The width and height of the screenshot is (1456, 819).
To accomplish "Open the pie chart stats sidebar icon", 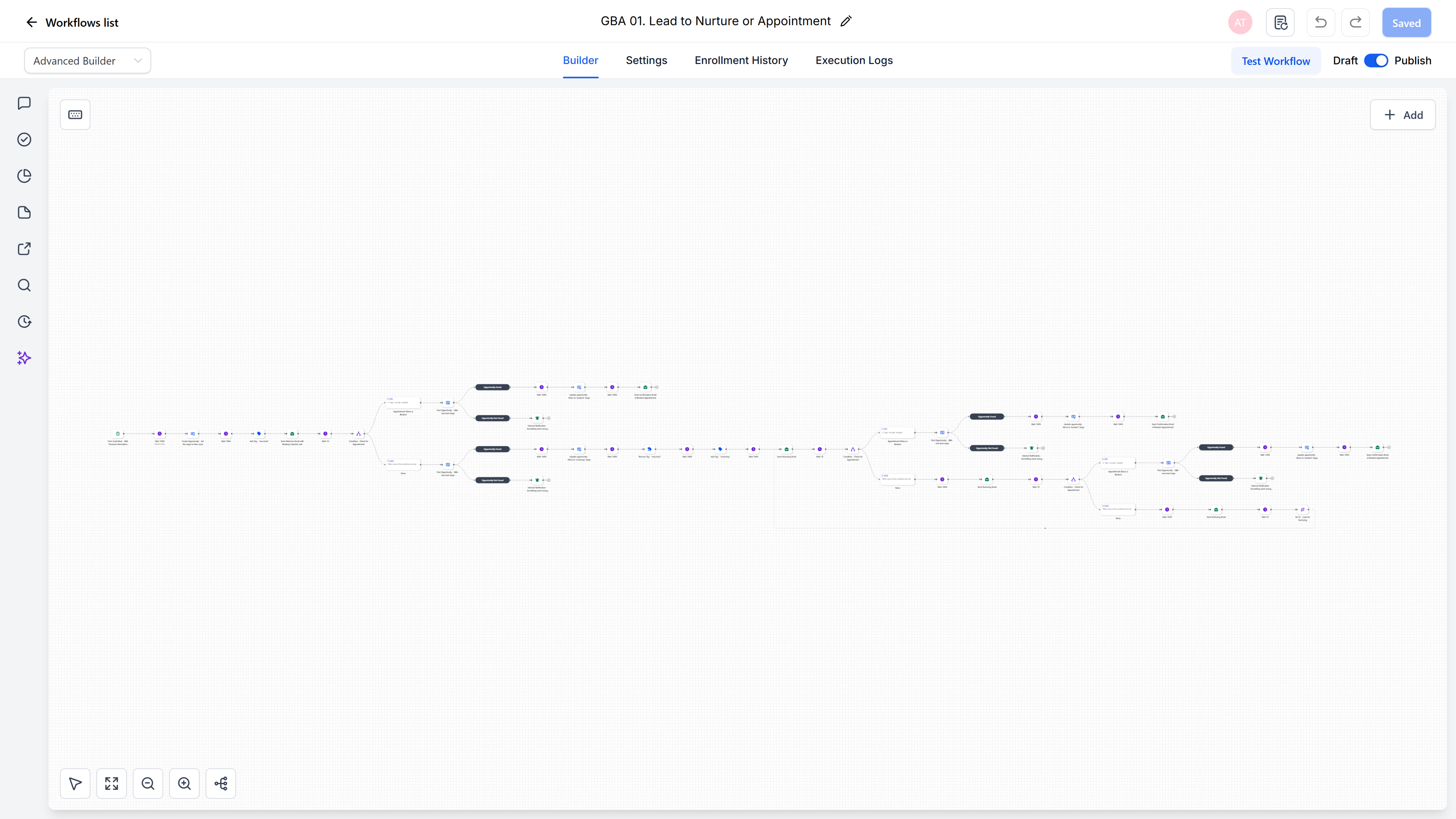I will 24,176.
